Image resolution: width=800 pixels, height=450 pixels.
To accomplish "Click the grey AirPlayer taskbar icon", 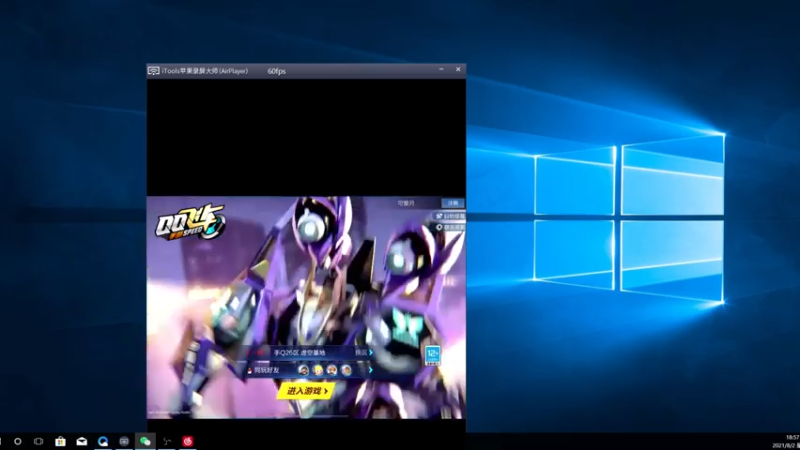I will [124, 441].
